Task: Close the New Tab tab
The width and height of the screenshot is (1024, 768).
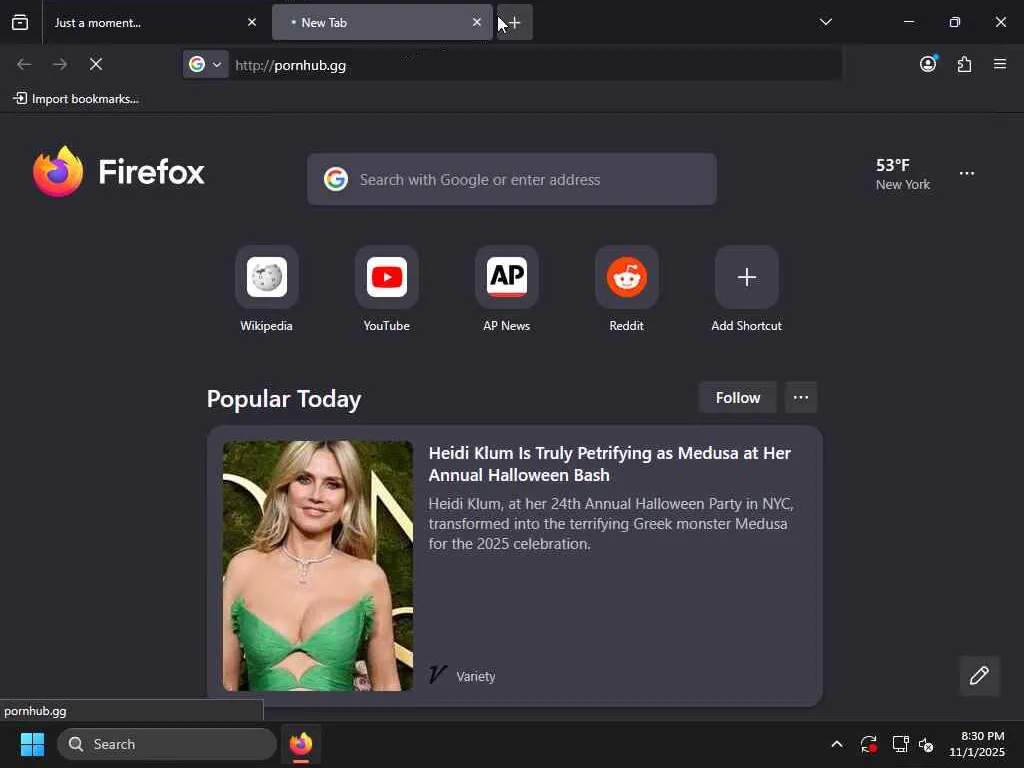Action: point(477,22)
